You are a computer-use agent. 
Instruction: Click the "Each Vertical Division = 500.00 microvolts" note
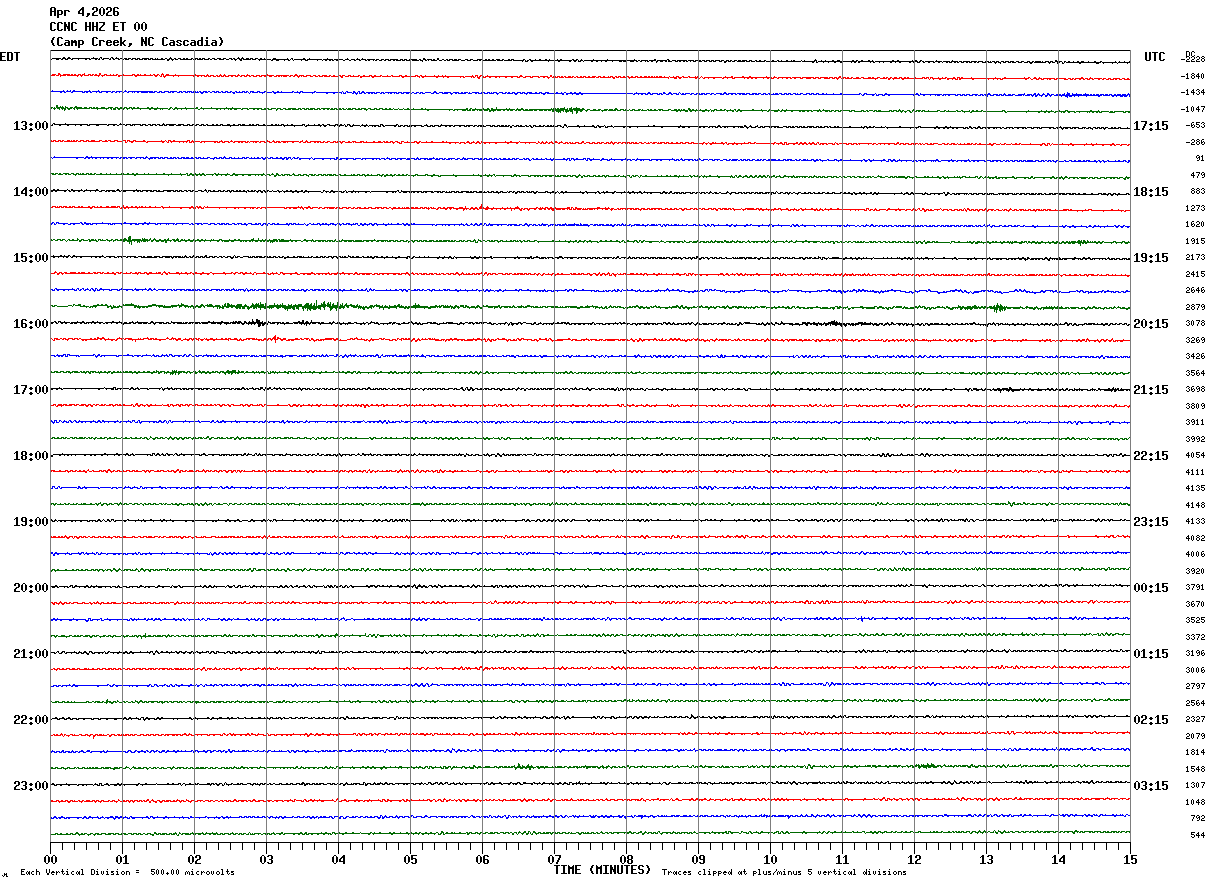coord(127,873)
